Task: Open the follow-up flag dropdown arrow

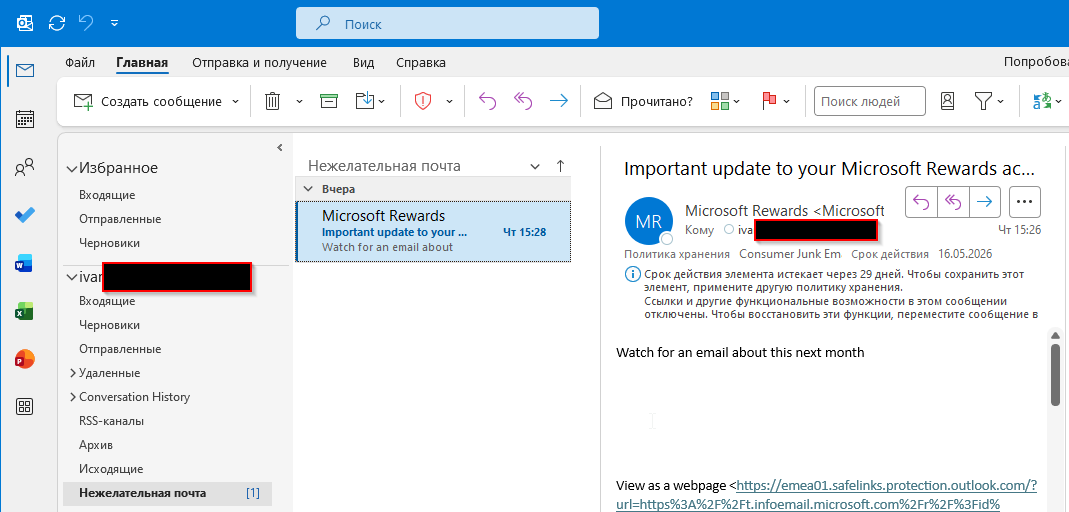Action: click(x=786, y=101)
